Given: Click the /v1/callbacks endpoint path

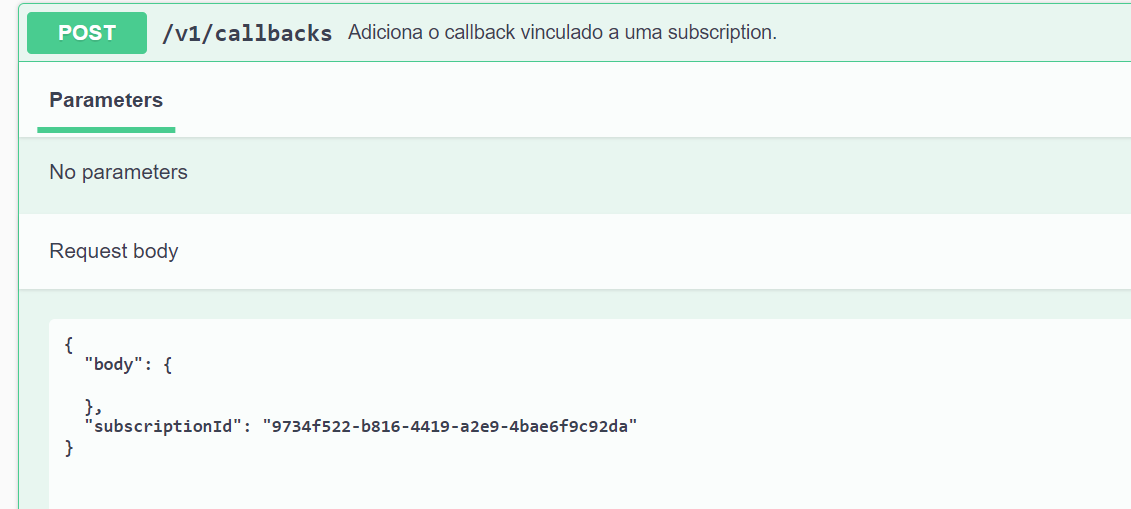Looking at the screenshot, I should coord(247,33).
